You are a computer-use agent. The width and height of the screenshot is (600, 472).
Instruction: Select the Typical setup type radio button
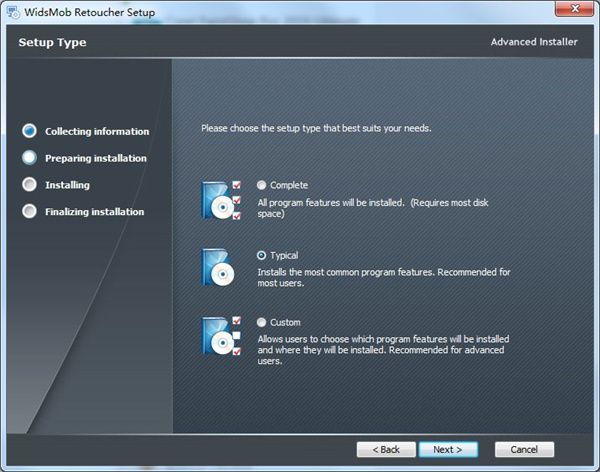(x=261, y=255)
